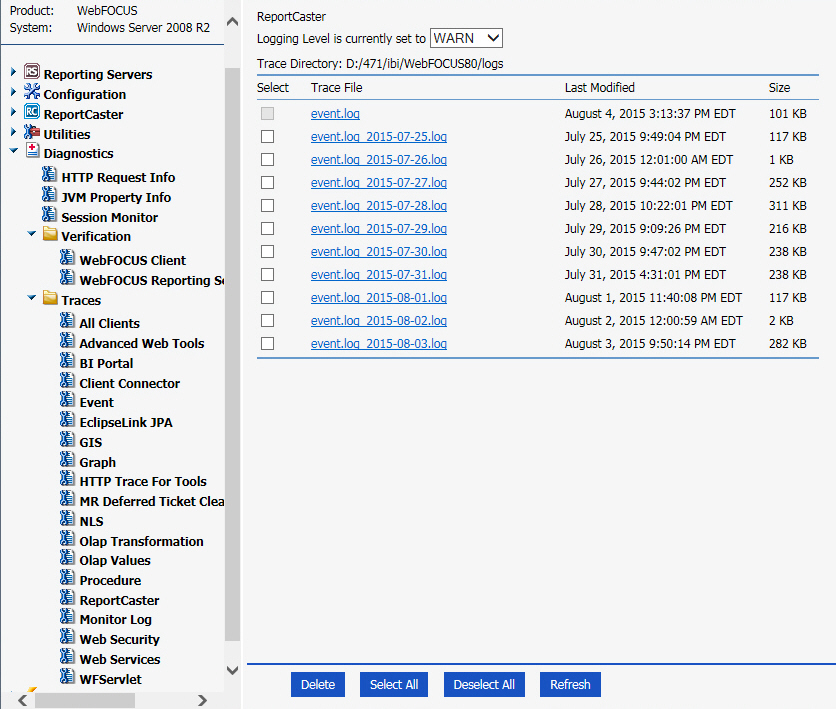Click the JVM Property Info page icon
The height and width of the screenshot is (709, 836).
tap(49, 194)
